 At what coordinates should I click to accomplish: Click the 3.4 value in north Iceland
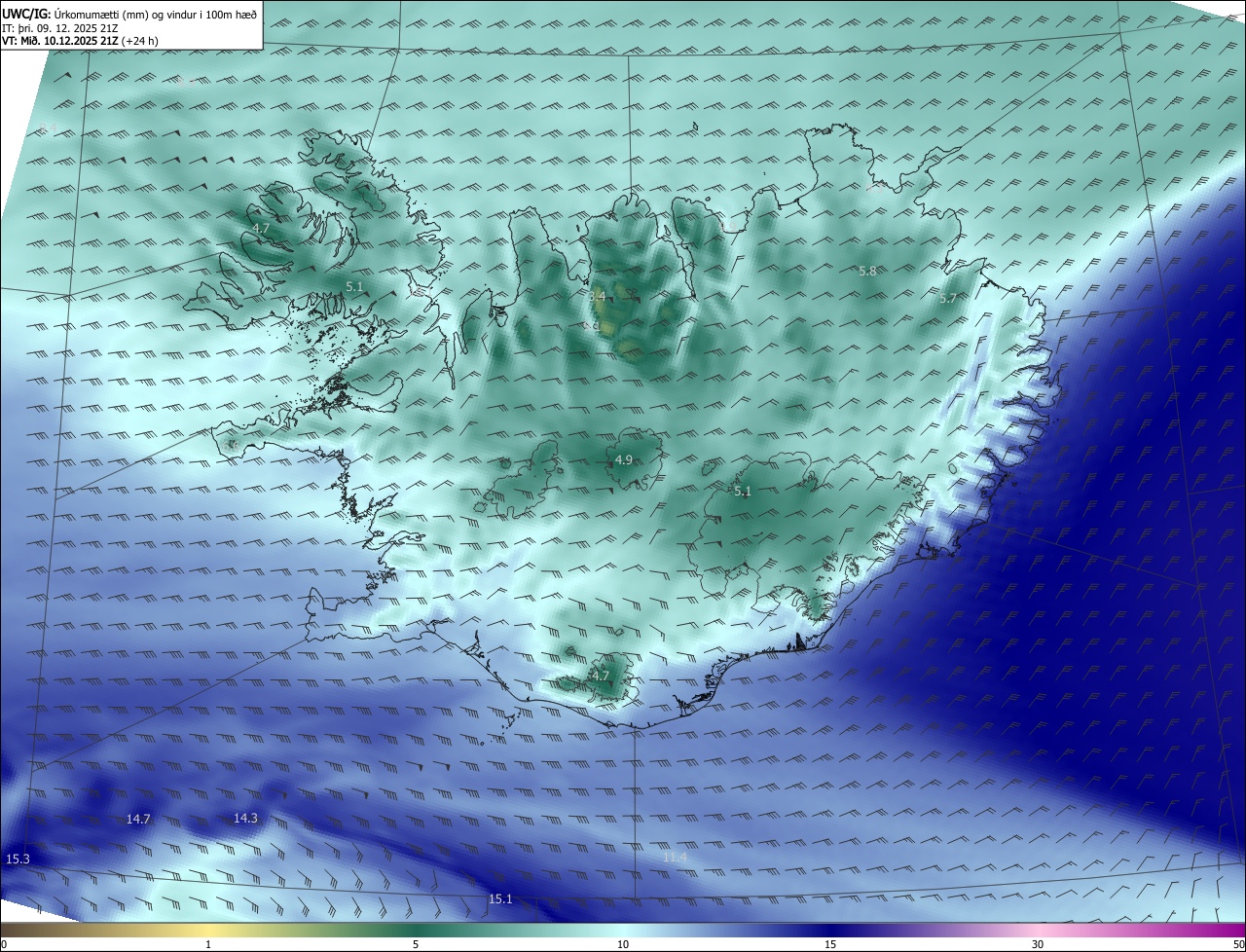click(597, 296)
